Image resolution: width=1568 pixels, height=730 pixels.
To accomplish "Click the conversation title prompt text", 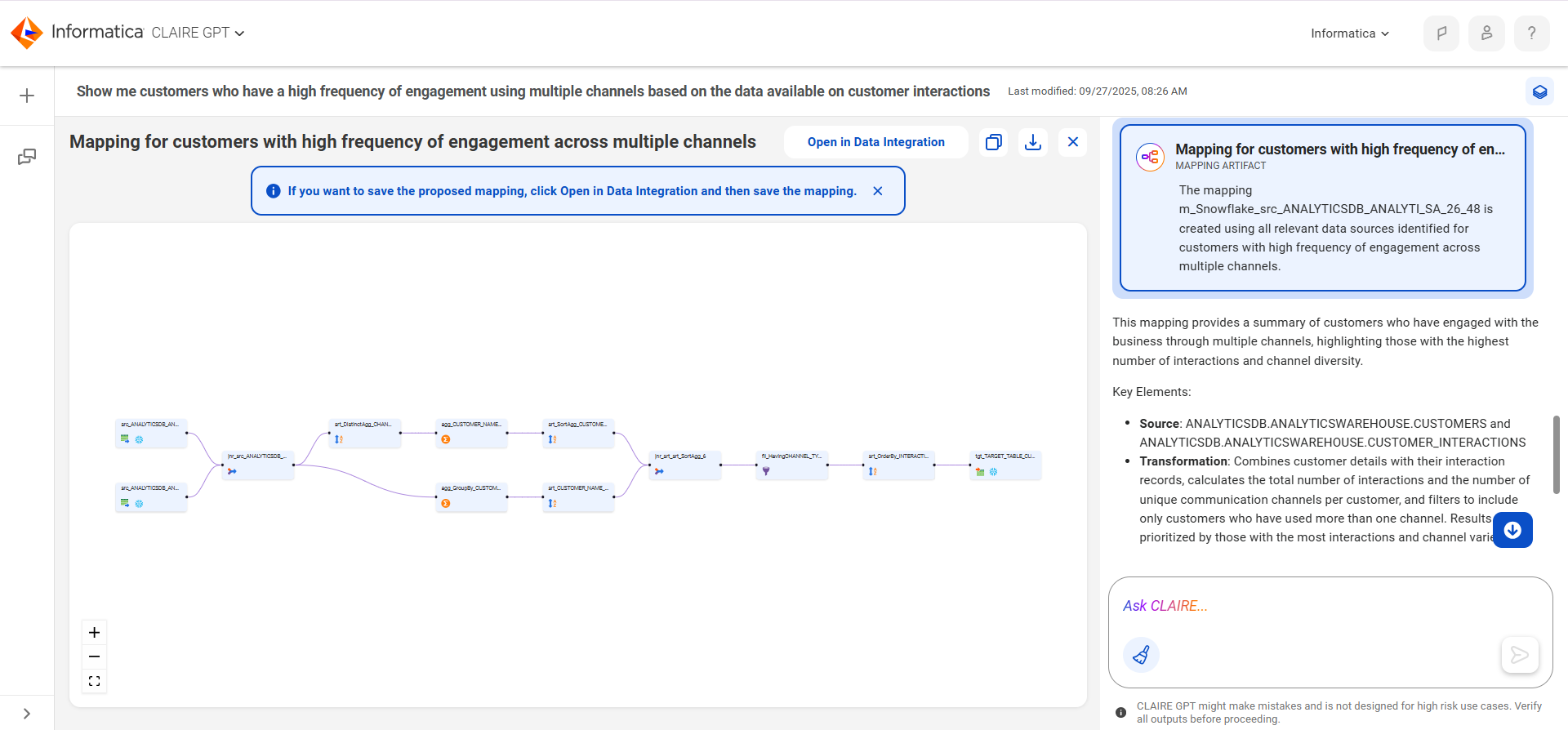I will (x=533, y=91).
